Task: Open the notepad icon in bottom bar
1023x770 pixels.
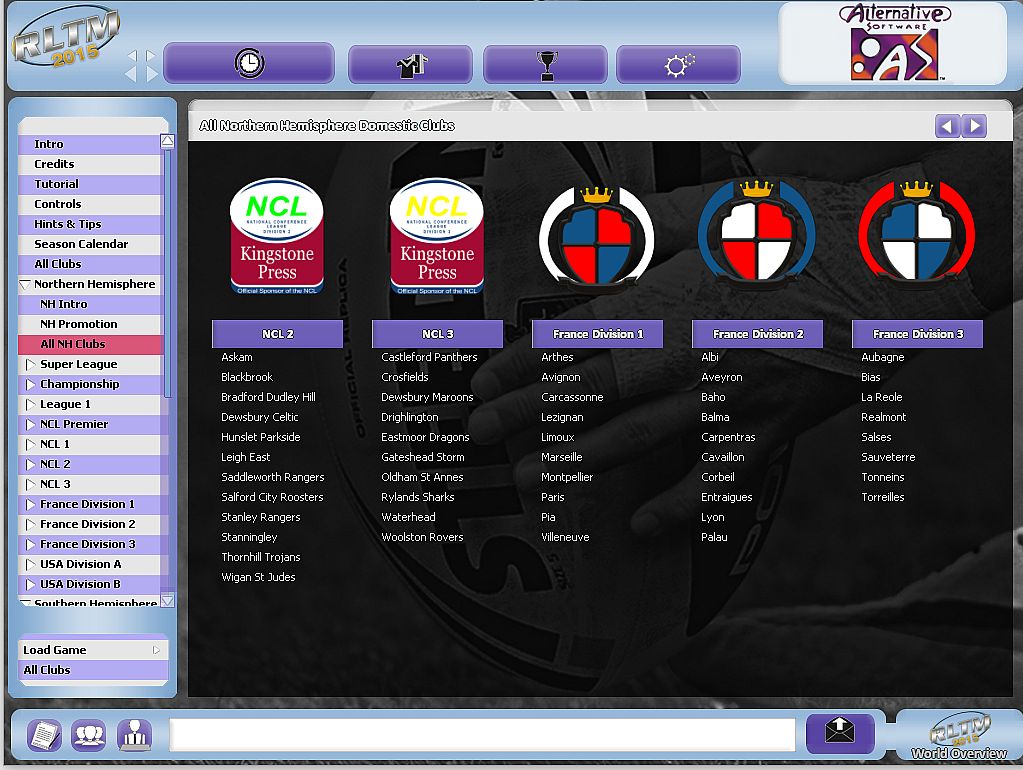Action: coord(44,735)
